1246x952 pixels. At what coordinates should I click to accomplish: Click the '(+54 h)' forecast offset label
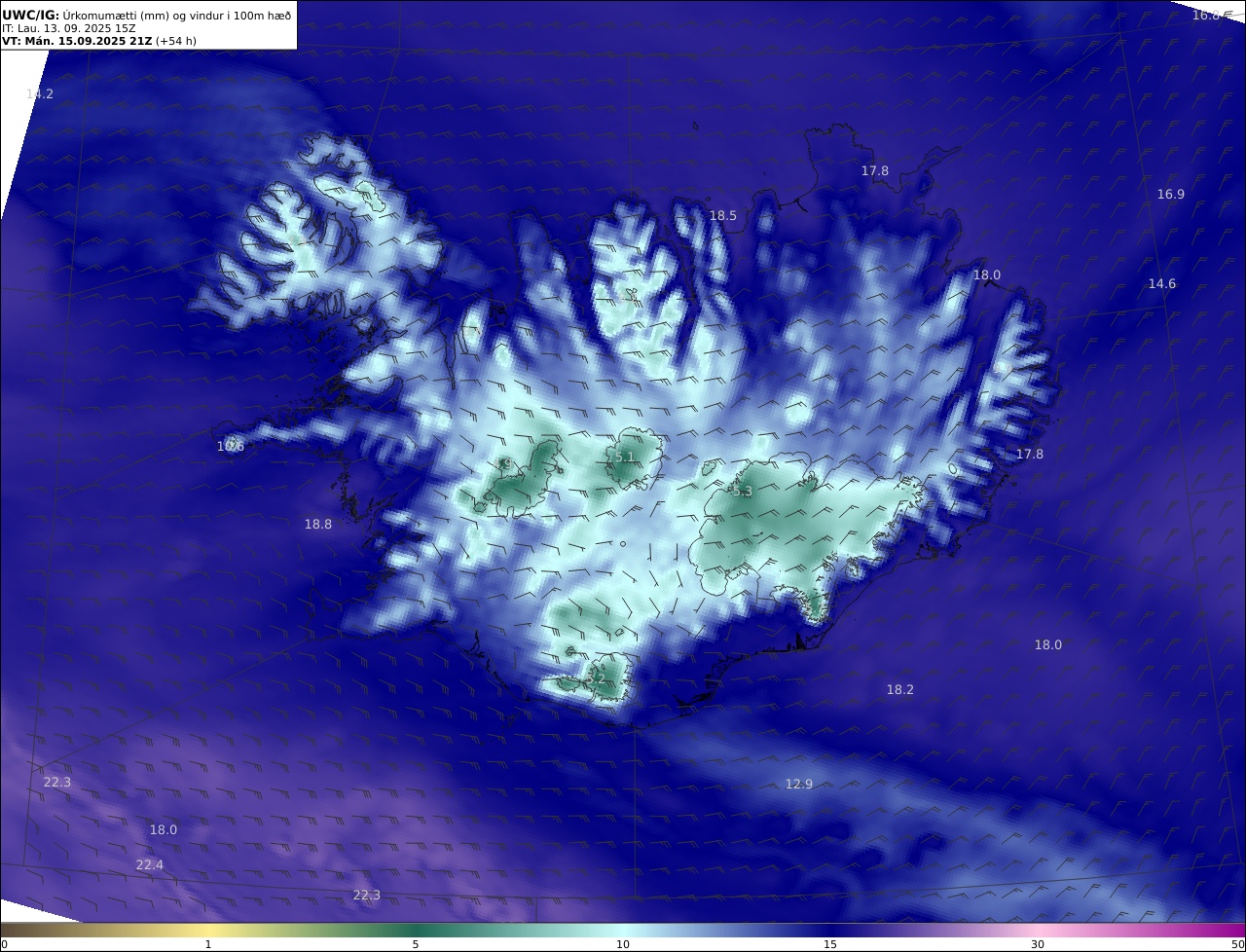[x=176, y=41]
